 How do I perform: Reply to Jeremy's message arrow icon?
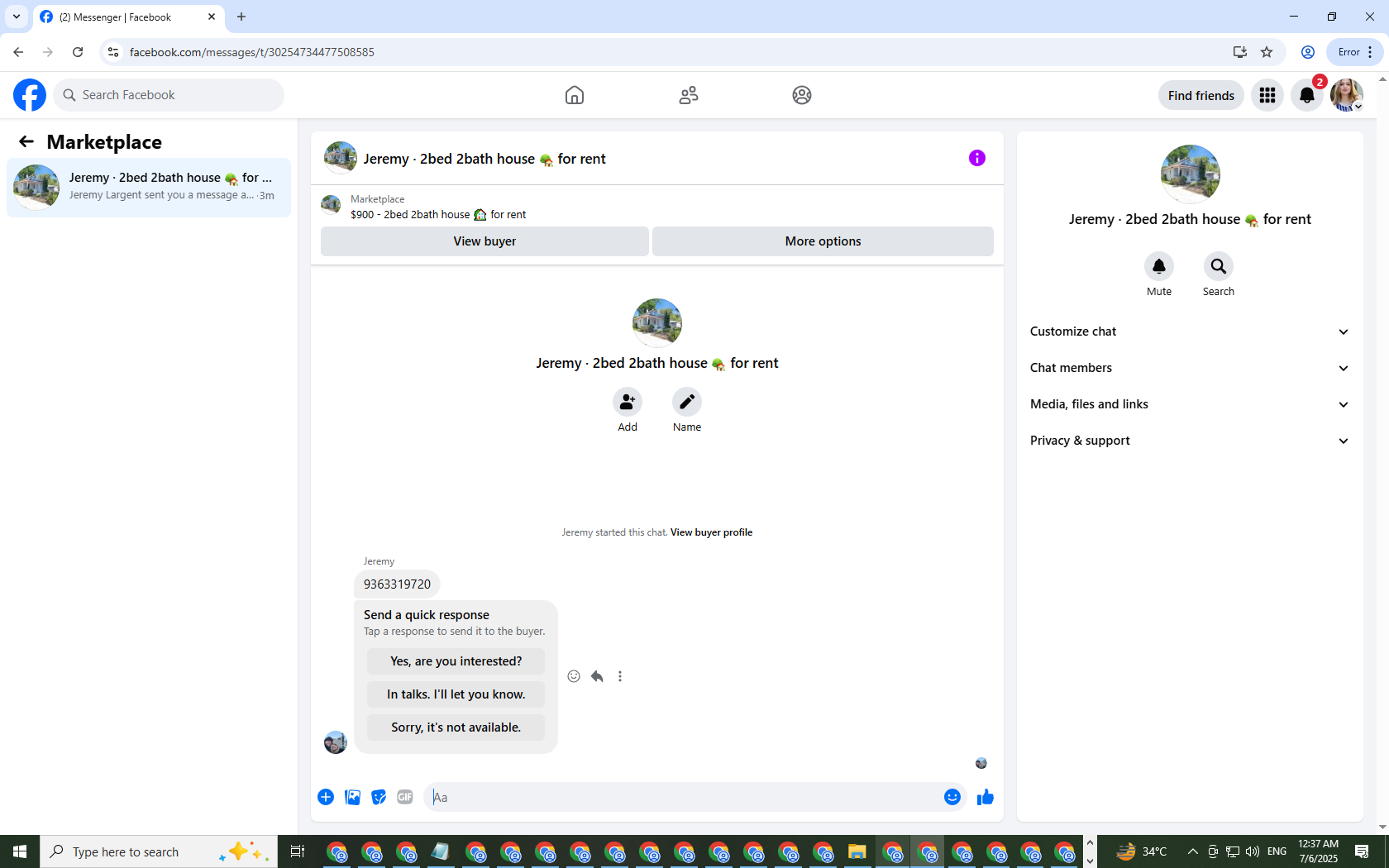597,676
